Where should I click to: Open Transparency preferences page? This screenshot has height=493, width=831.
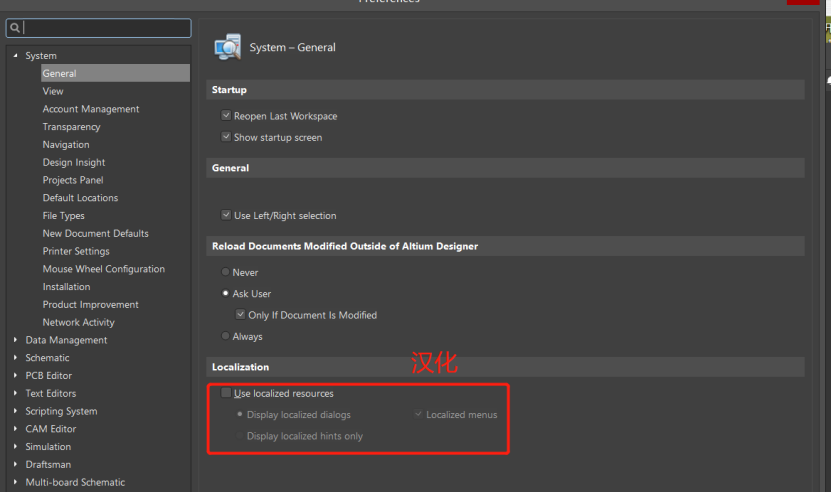point(72,127)
